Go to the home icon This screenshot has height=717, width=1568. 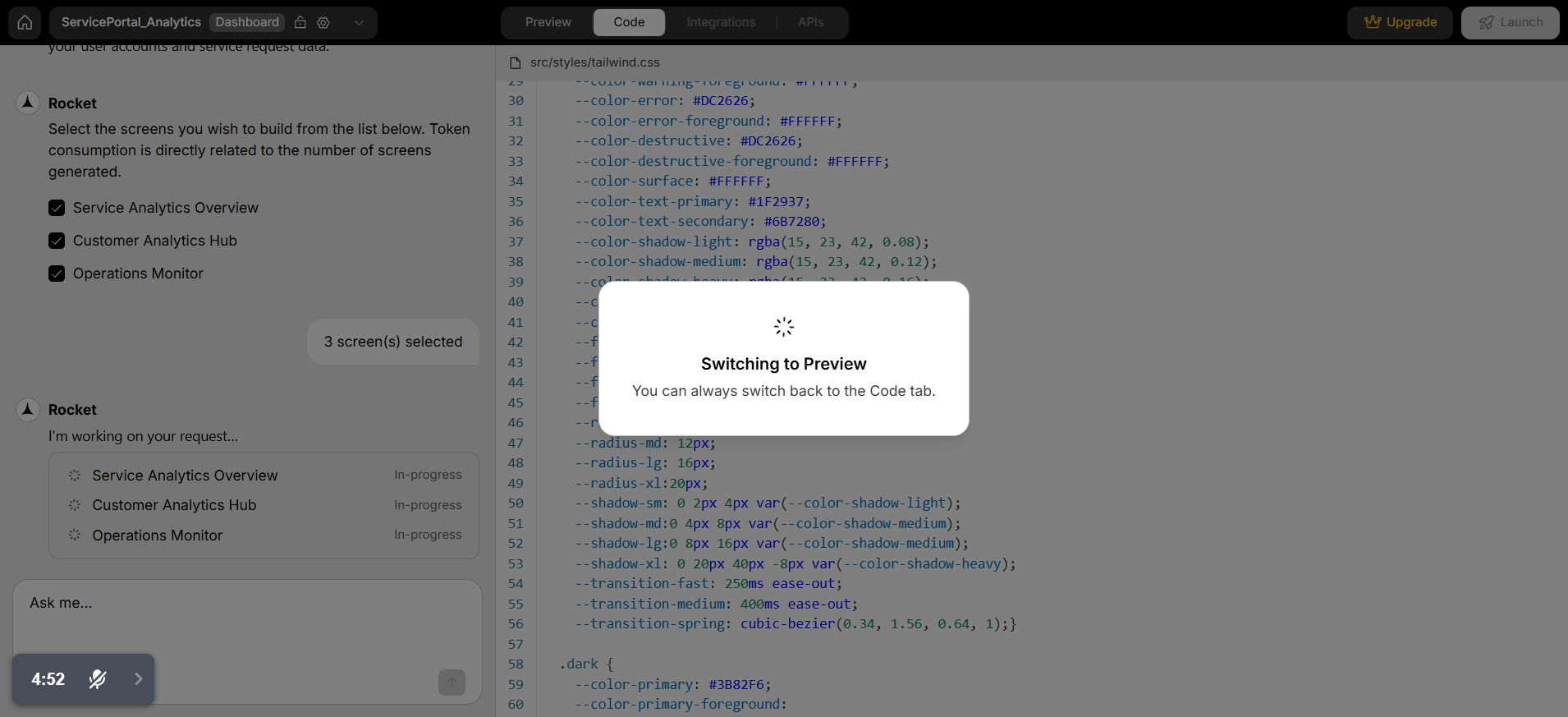(x=25, y=22)
